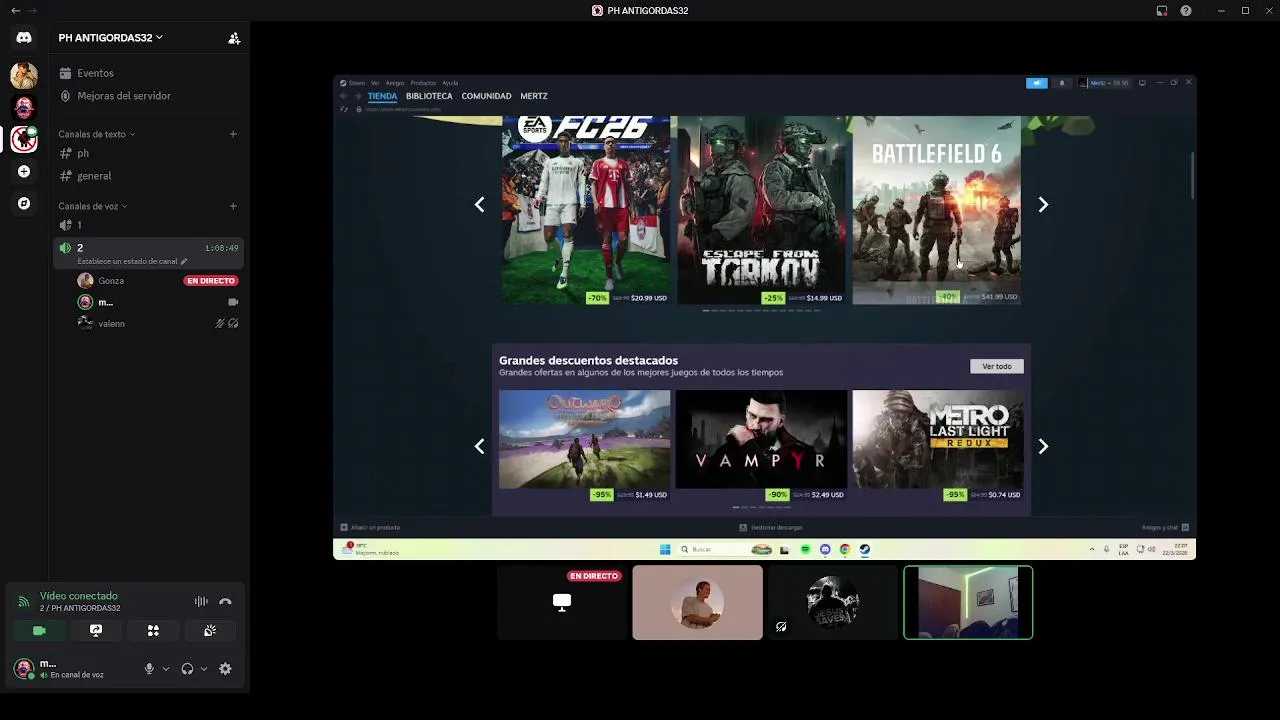The height and width of the screenshot is (720, 1280).
Task: Open Steam Amigos y chat
Action: (1165, 527)
